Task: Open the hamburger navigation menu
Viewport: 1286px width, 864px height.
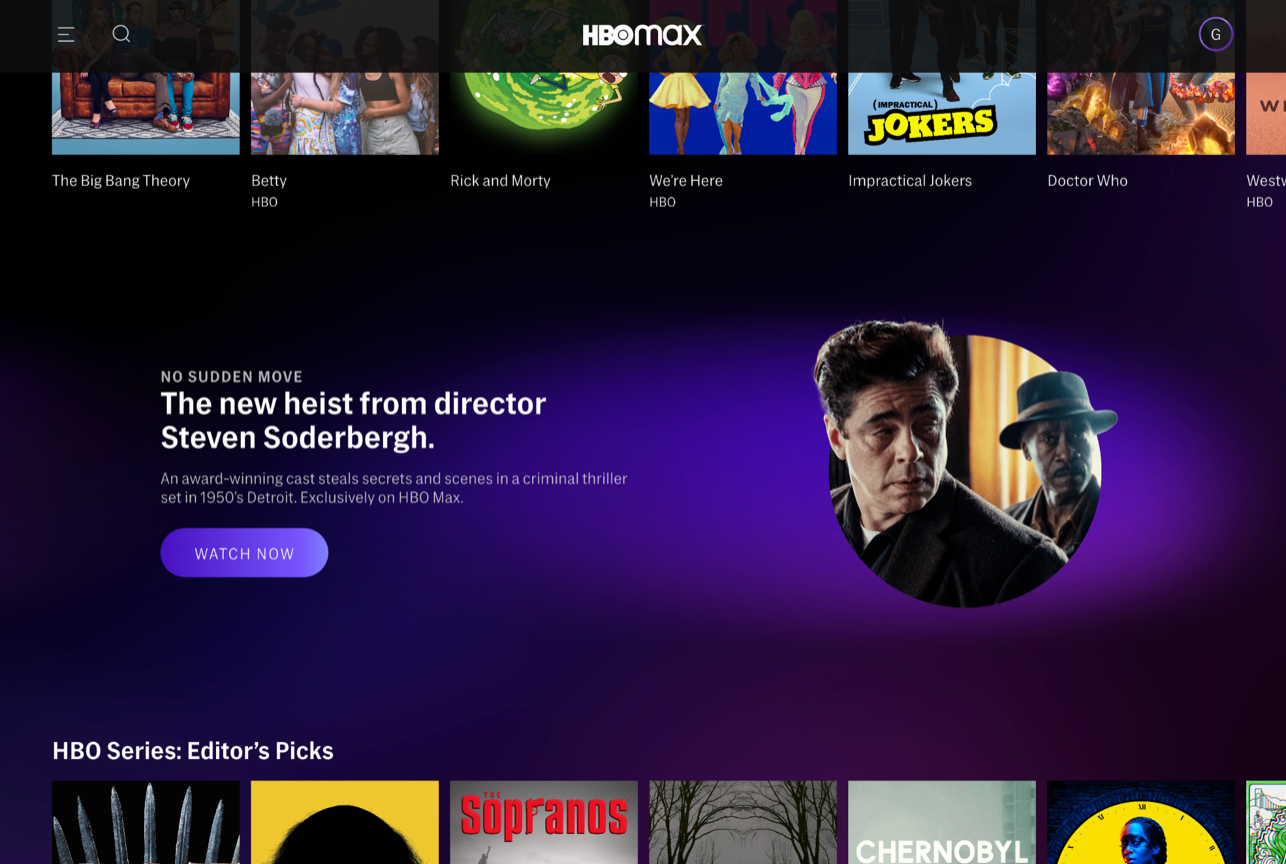Action: (x=66, y=35)
